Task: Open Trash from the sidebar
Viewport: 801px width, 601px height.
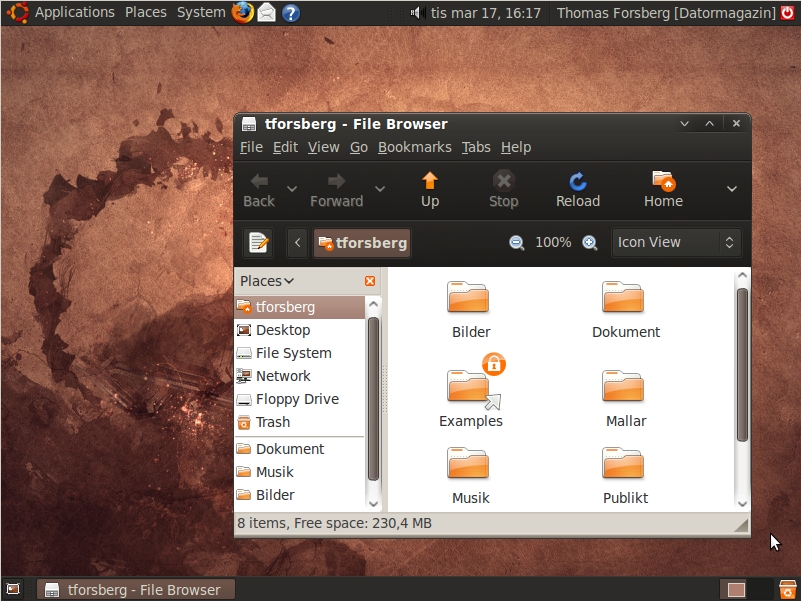Action: [x=300, y=422]
